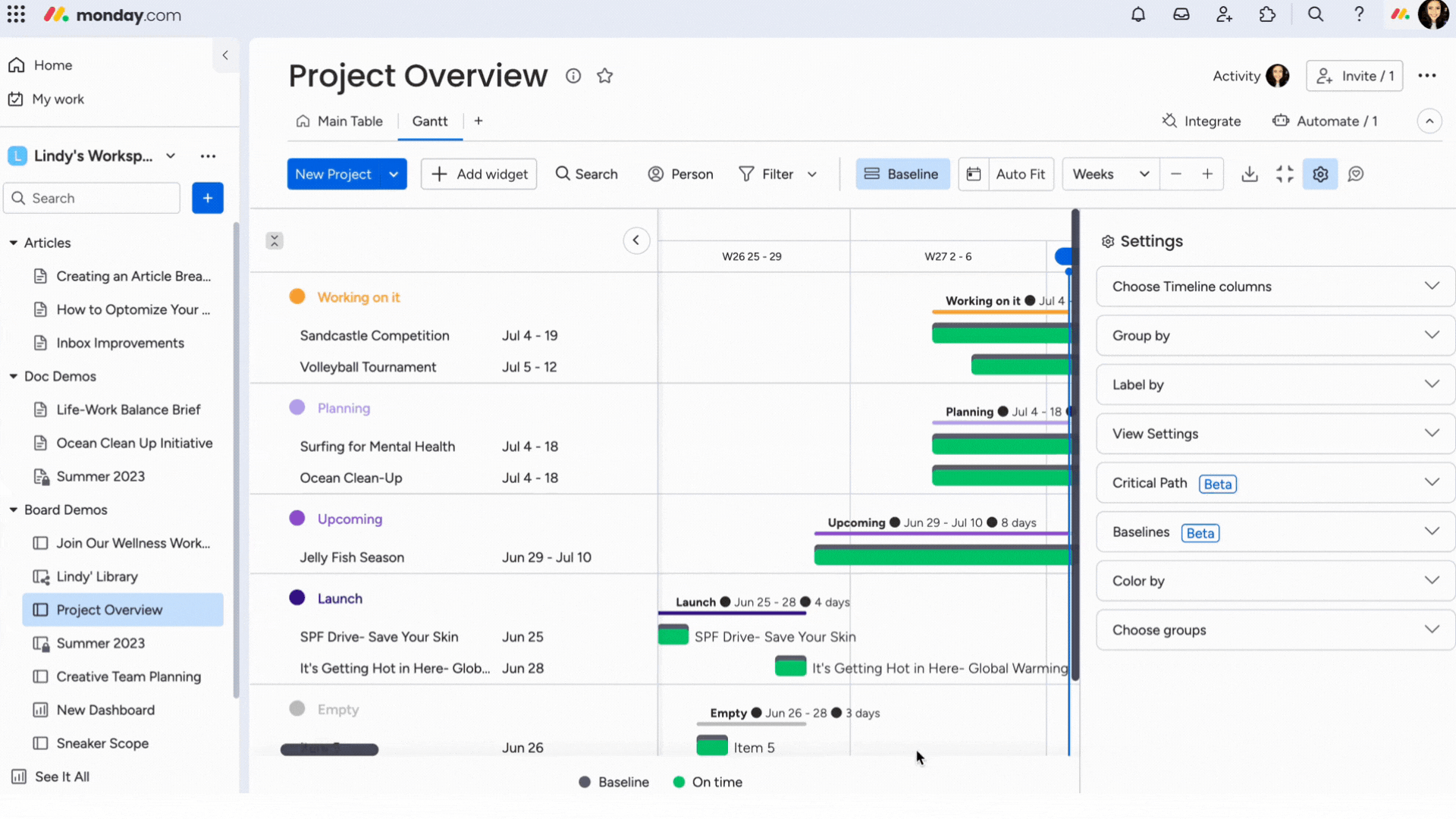Open the notifications bell icon
The image size is (1456, 819).
point(1138,14)
